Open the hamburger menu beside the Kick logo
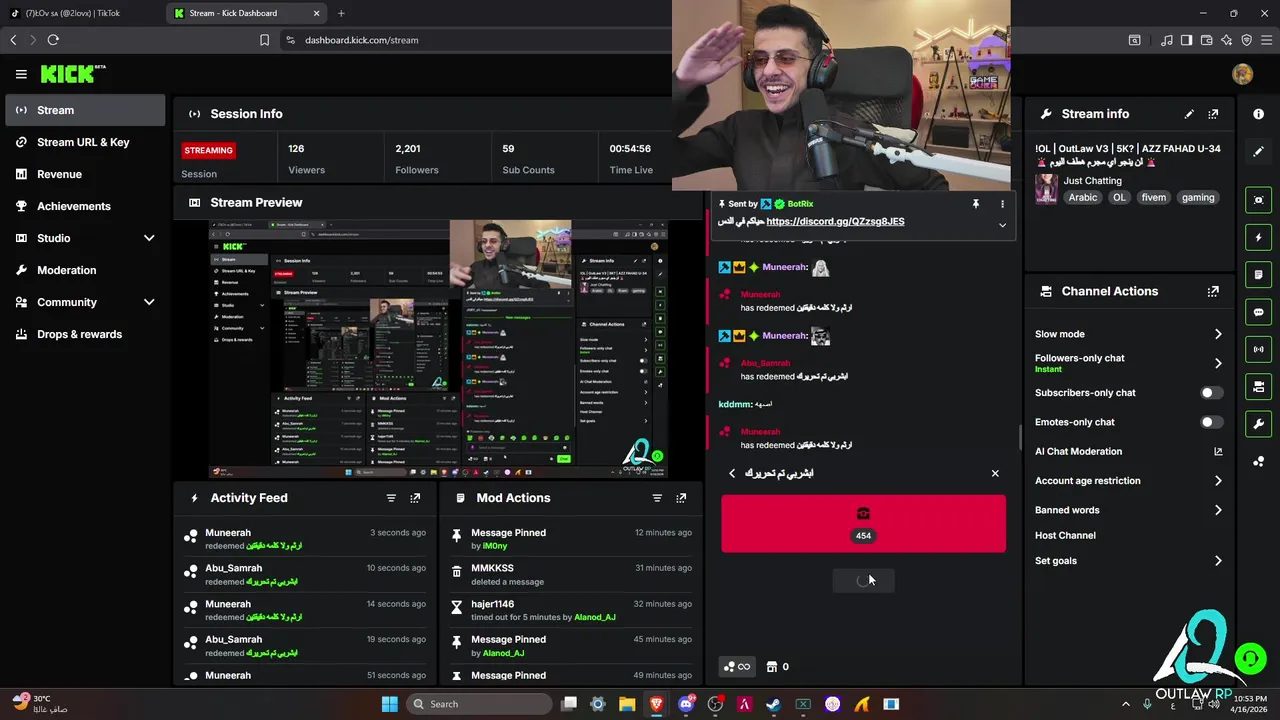Screen dimensions: 1280x720 pyautogui.click(x=21, y=74)
